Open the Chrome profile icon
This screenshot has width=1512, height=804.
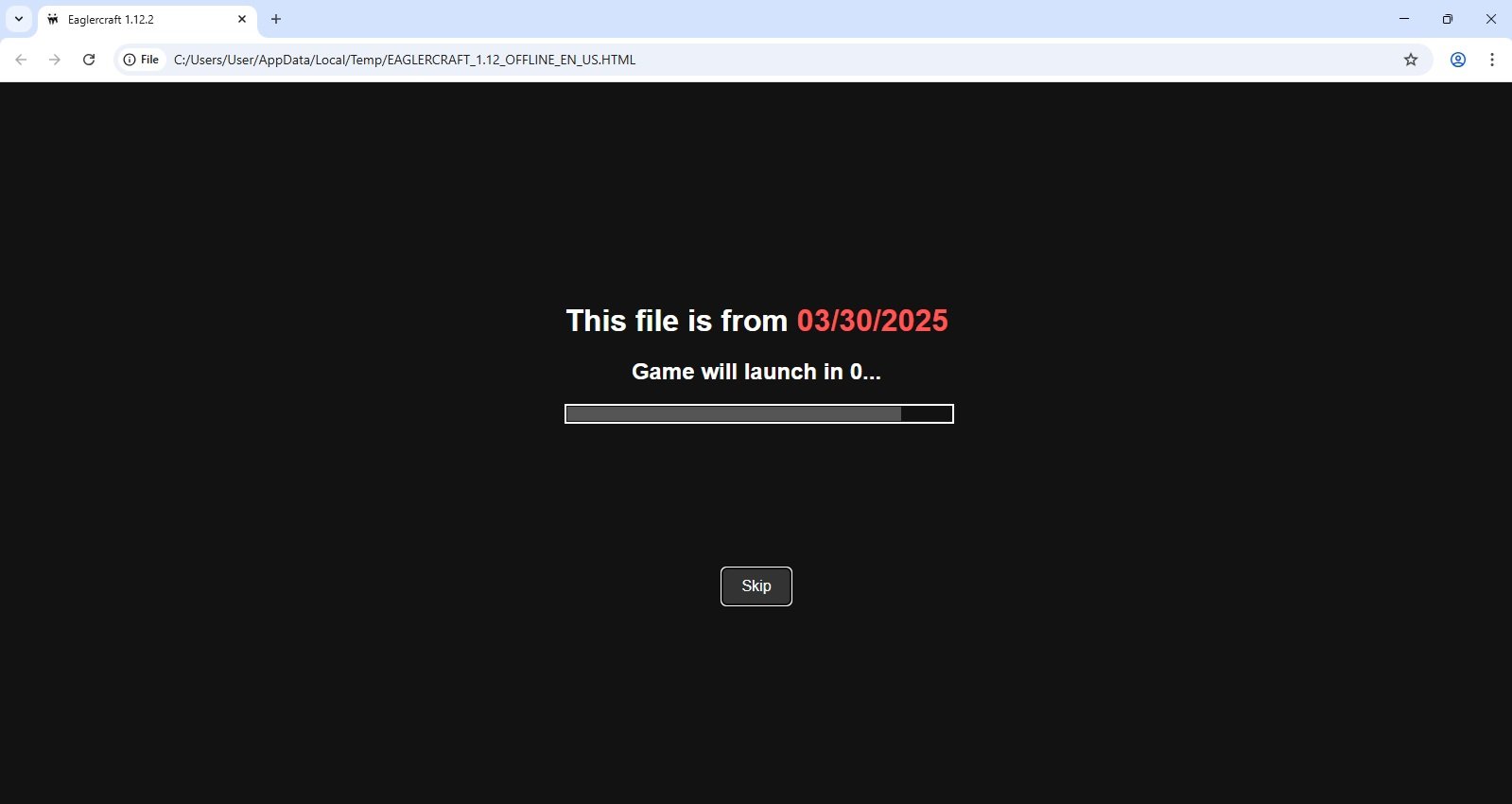click(1458, 60)
